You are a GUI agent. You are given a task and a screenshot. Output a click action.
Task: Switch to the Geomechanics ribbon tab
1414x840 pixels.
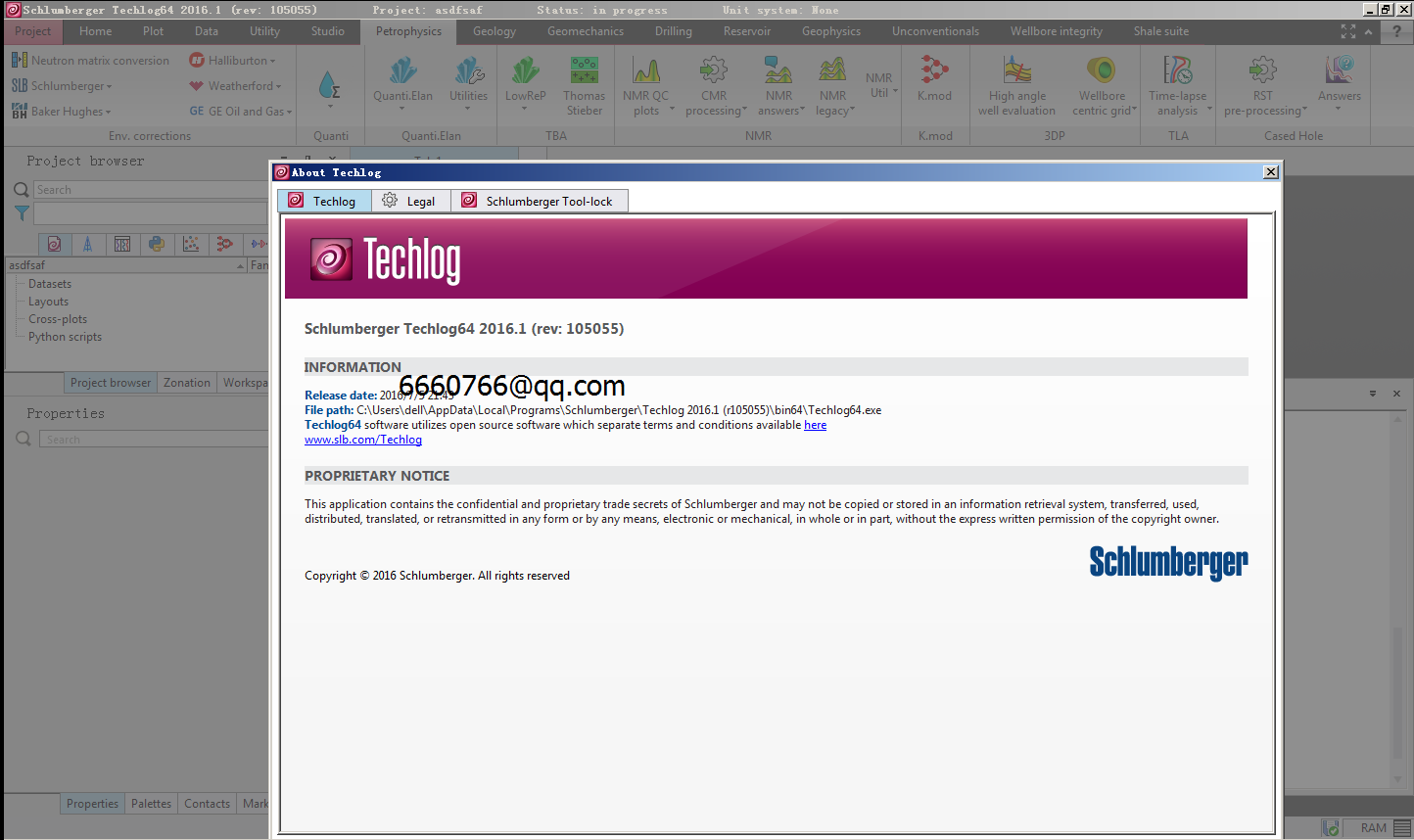pos(586,31)
